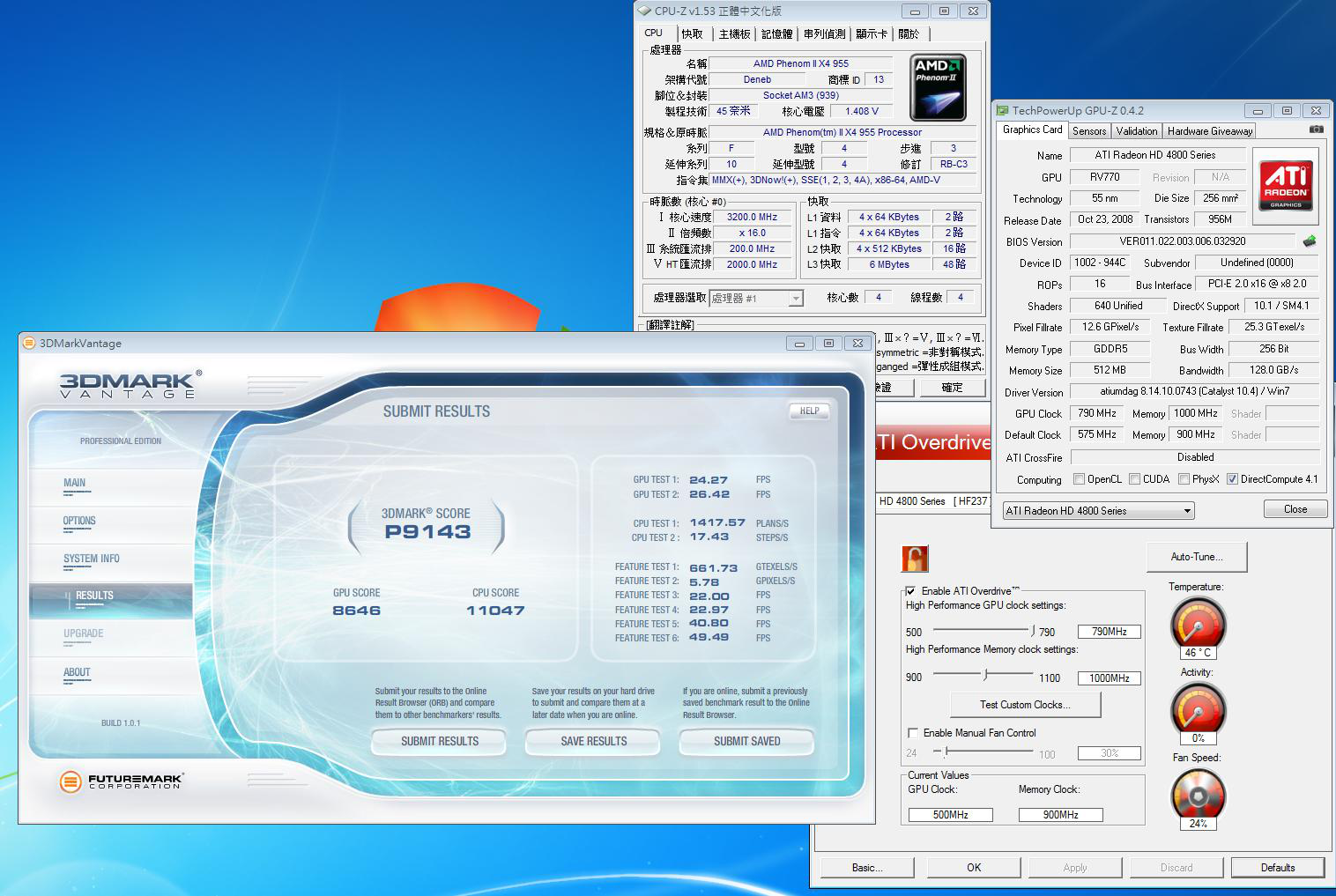This screenshot has width=1336, height=896.
Task: Click the ATI Radeon logo in GPU-Z
Action: tap(1286, 186)
